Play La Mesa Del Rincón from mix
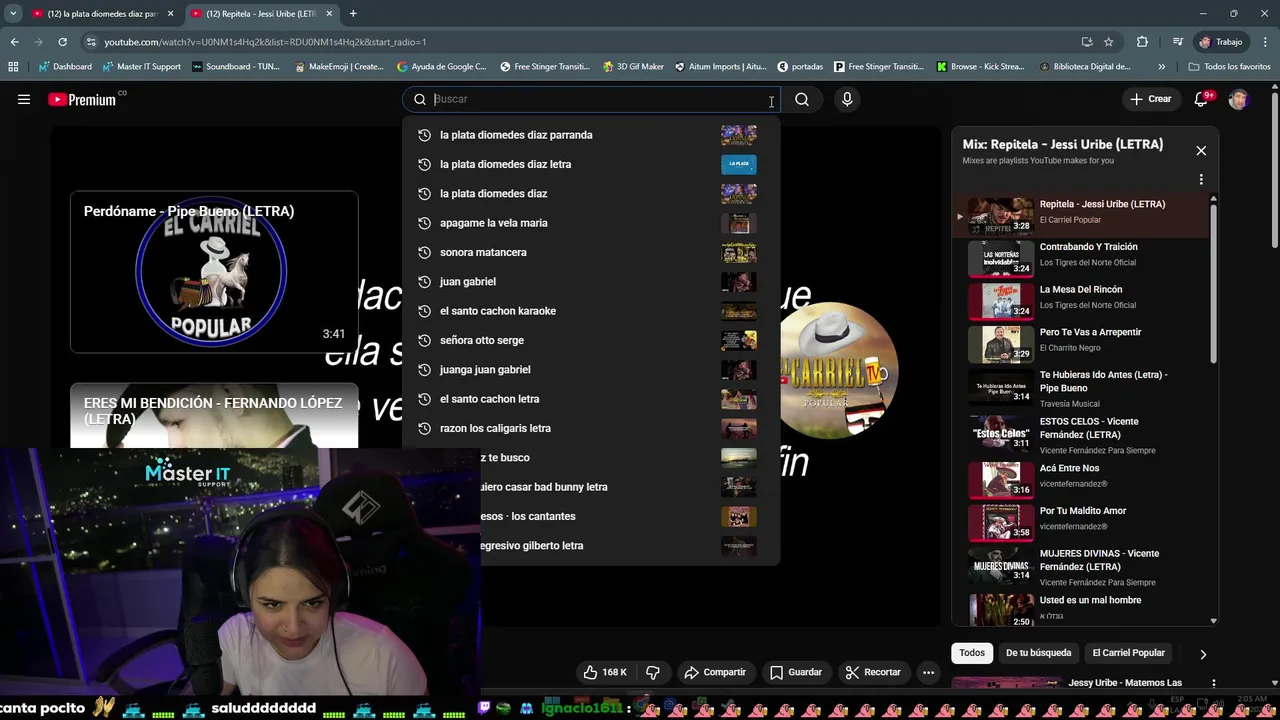Image resolution: width=1280 pixels, height=720 pixels. (1080, 302)
